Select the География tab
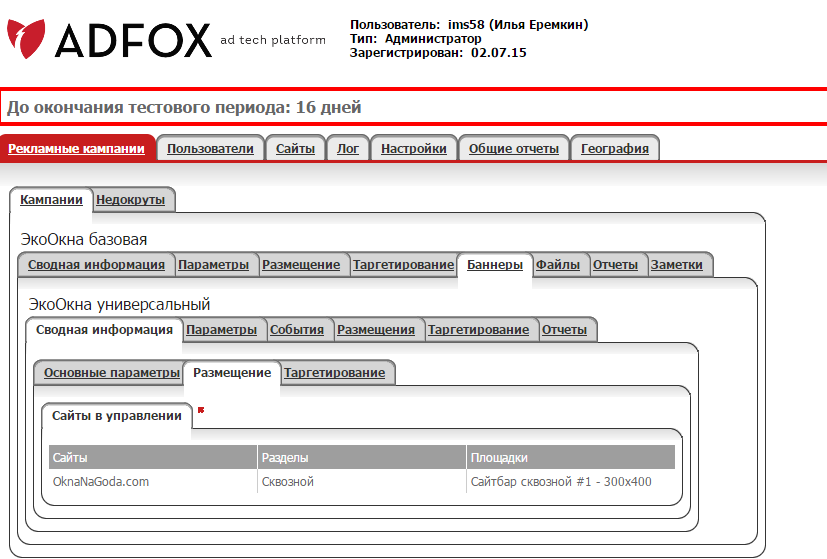This screenshot has width=827, height=559. tap(615, 149)
